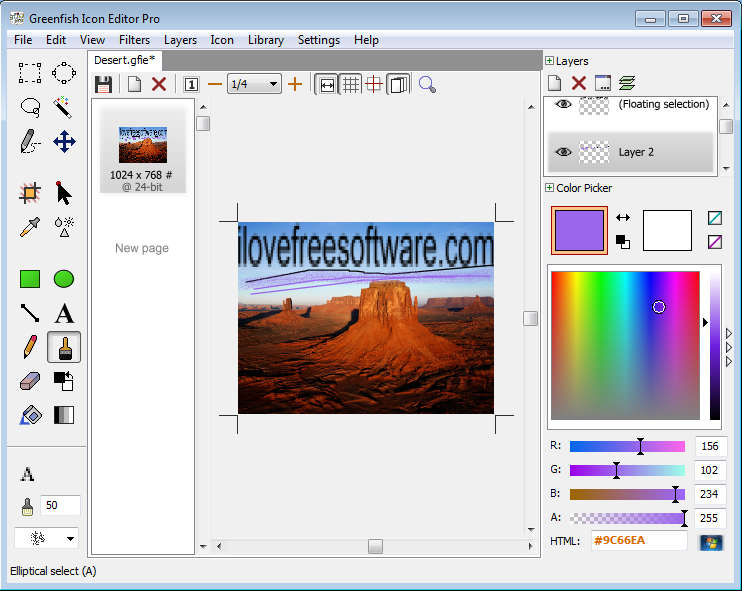Pick the Eyedropper tool

(x=30, y=227)
